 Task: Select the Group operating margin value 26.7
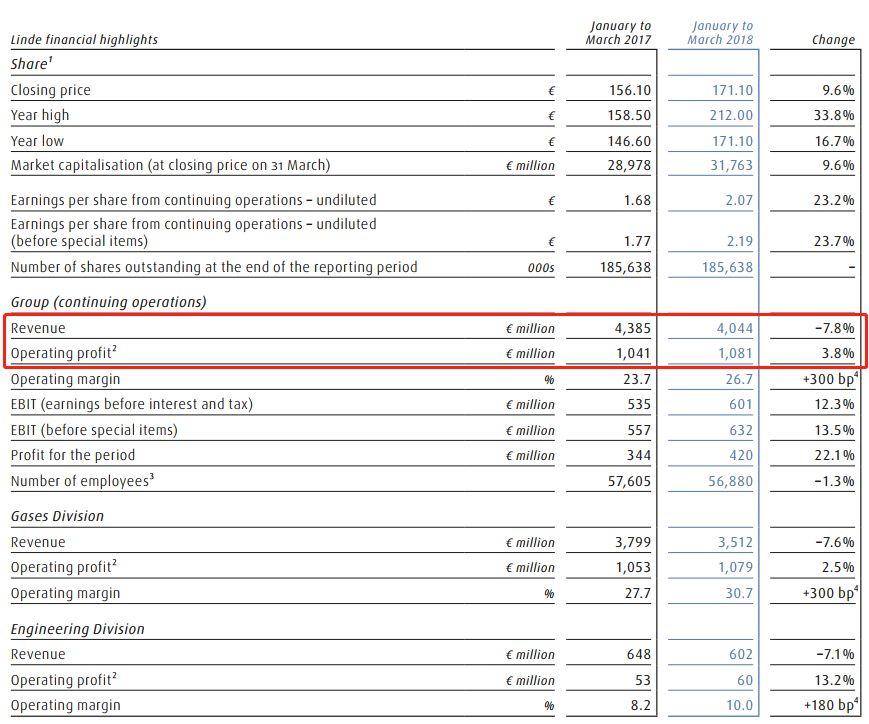pyautogui.click(x=739, y=379)
